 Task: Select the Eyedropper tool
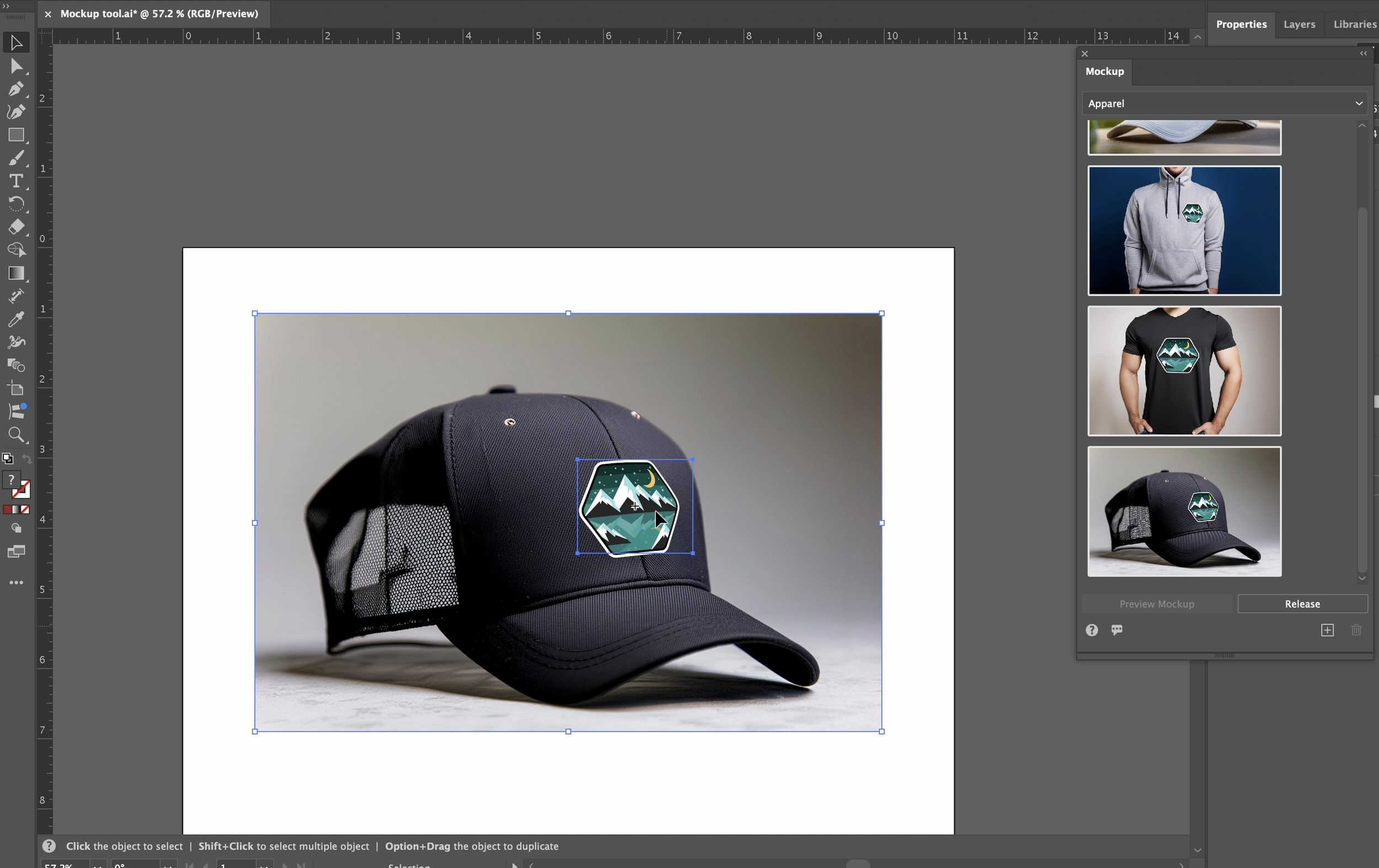pyautogui.click(x=16, y=319)
